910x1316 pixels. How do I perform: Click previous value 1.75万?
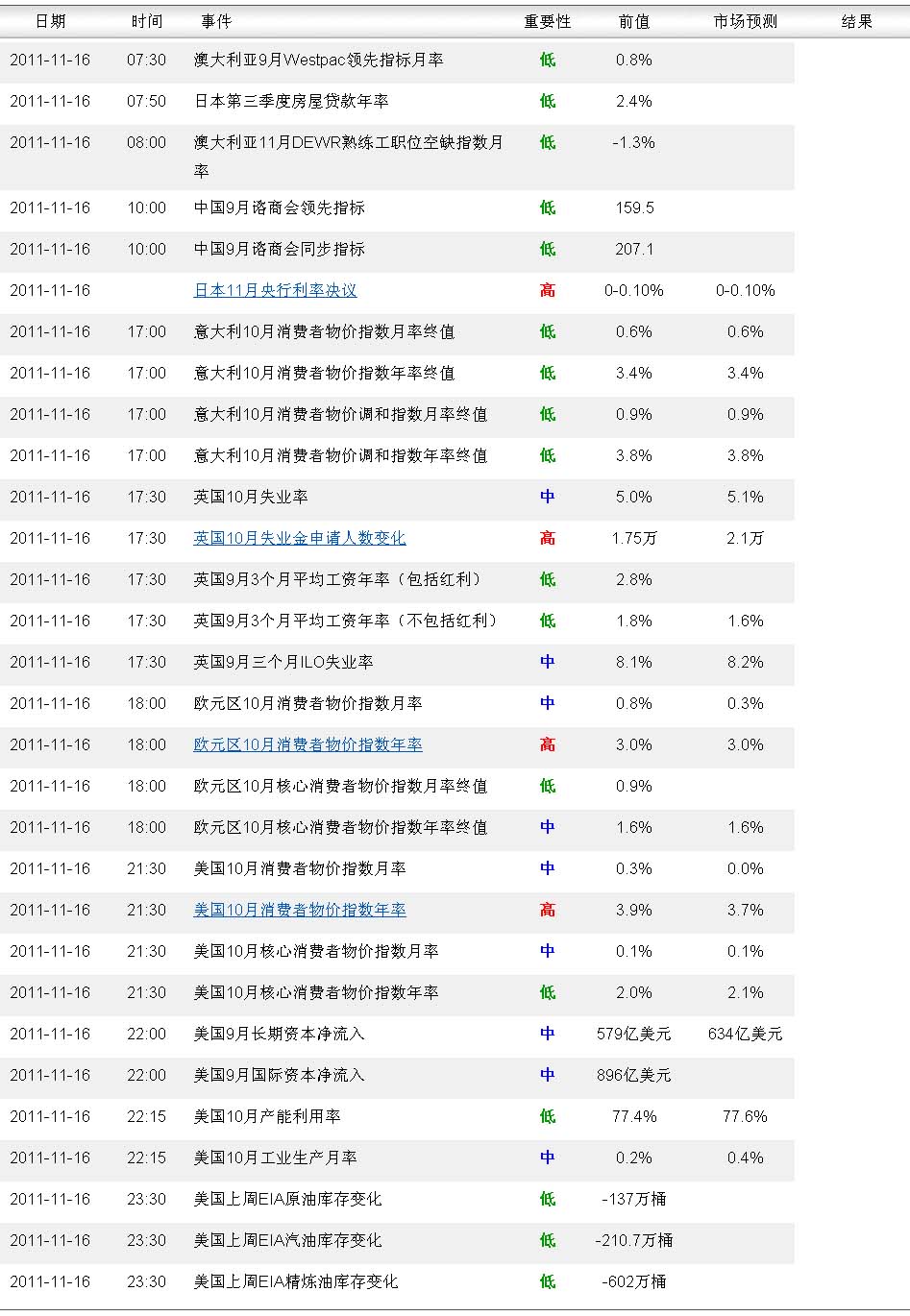[x=634, y=538]
